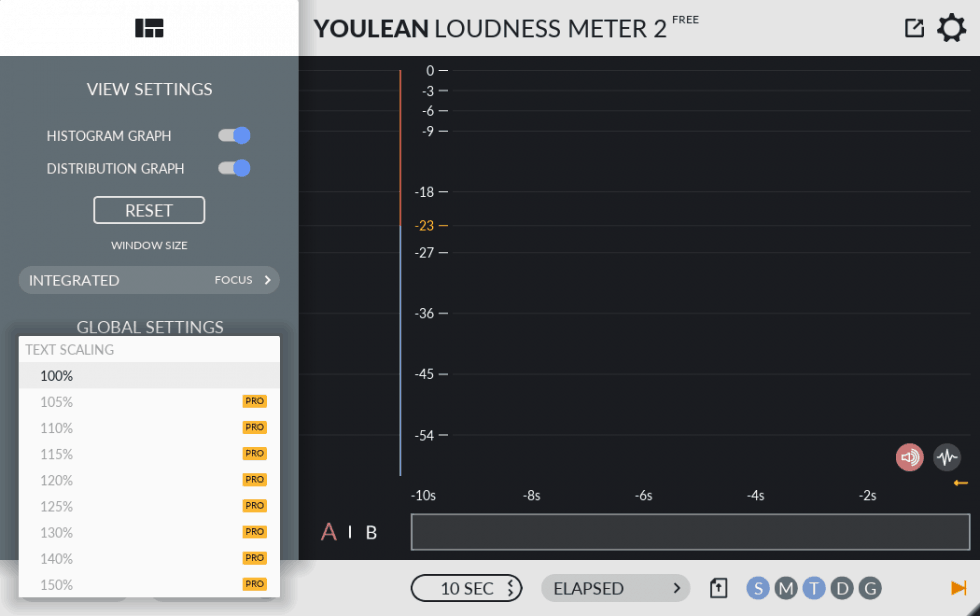Expand the 10 SEC window size selector
Screen dimensions: 980x616
point(466,588)
